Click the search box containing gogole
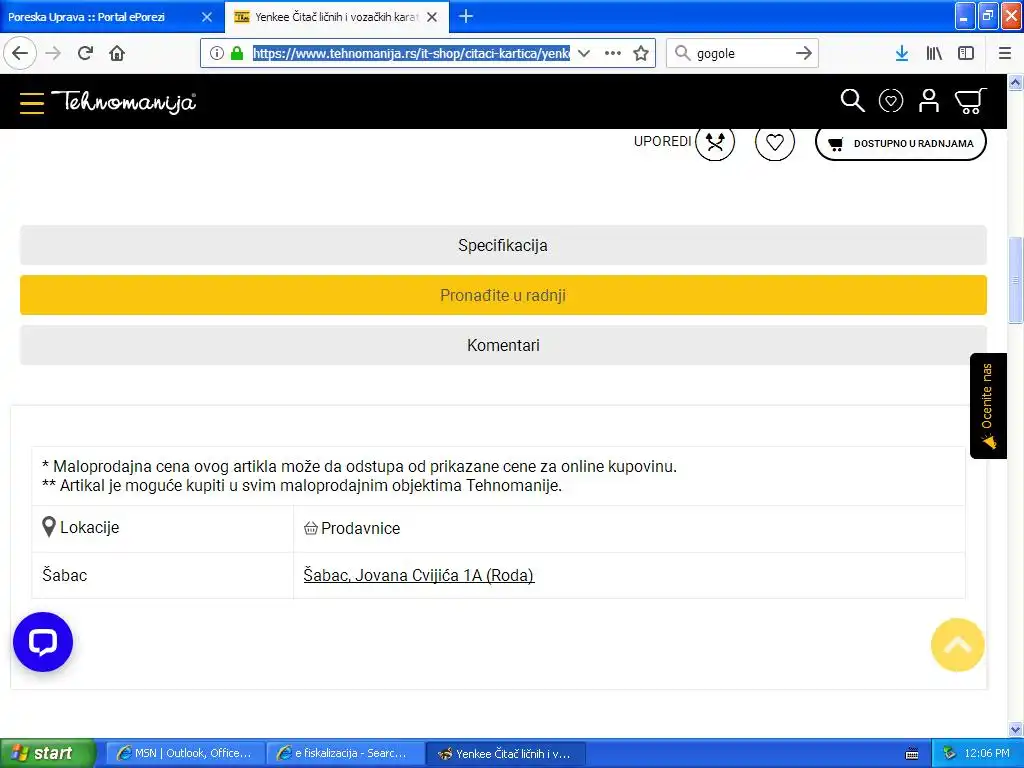 742,53
